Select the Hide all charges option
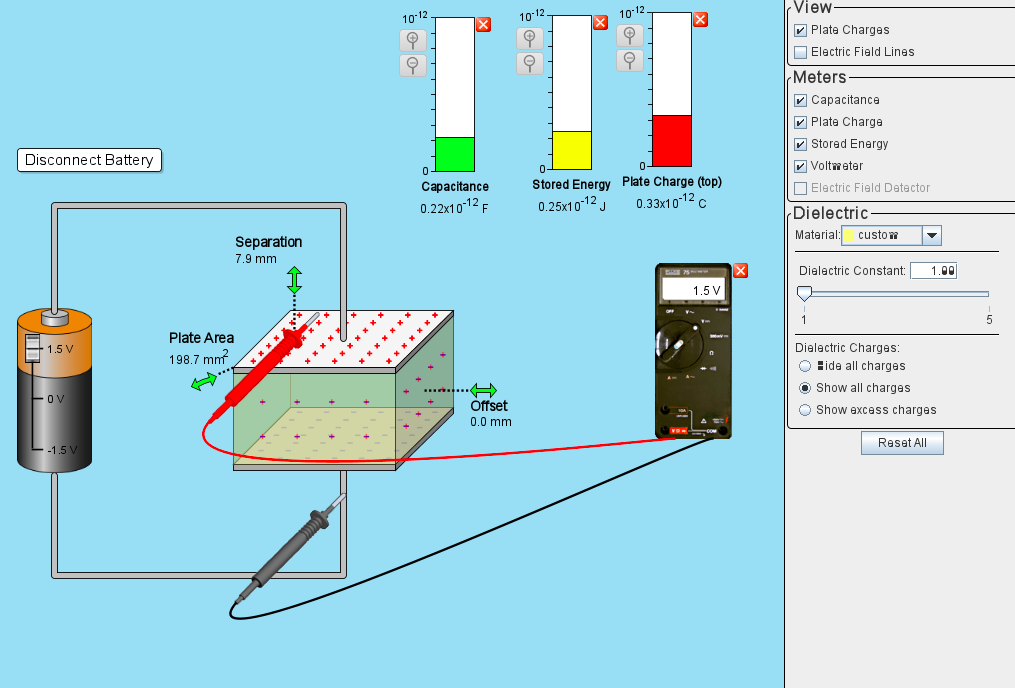 point(805,366)
